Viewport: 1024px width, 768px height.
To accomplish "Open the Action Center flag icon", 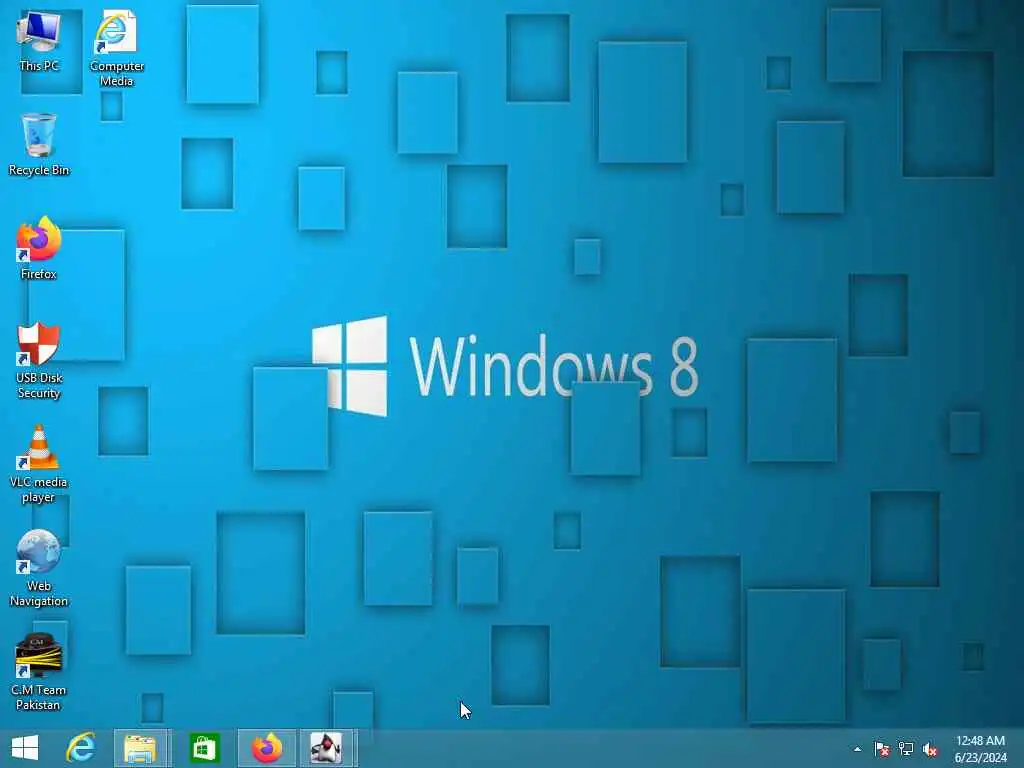I will pos(881,749).
